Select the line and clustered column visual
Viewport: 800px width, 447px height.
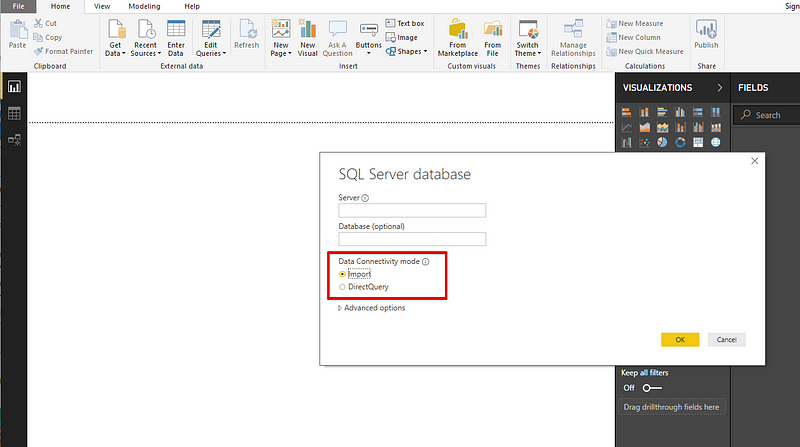[698, 128]
